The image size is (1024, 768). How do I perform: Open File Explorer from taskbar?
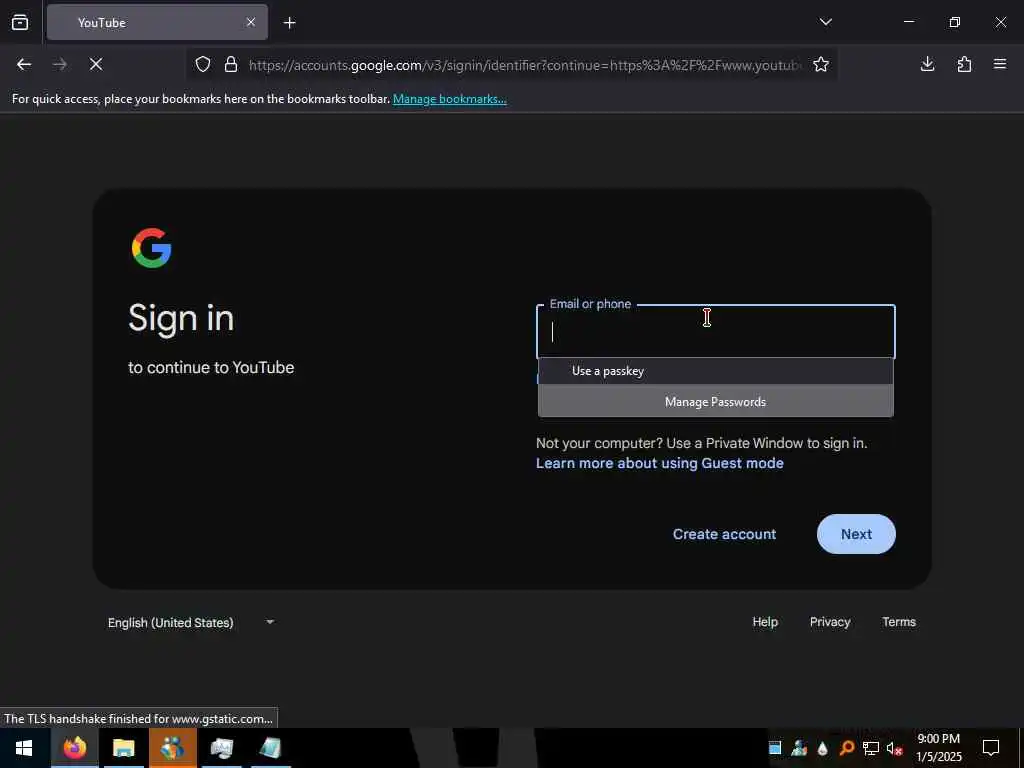pyautogui.click(x=123, y=748)
